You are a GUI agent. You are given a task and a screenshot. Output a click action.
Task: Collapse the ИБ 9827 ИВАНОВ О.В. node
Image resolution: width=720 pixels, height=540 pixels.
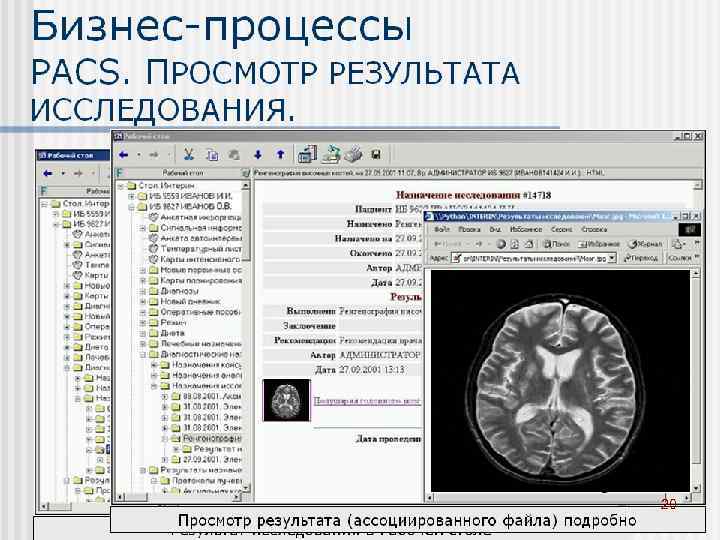[x=132, y=207]
